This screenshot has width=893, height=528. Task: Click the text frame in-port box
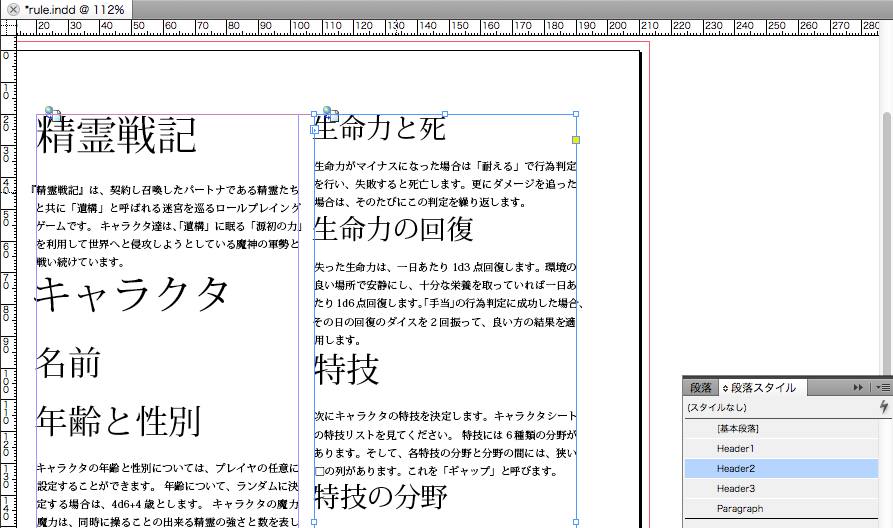point(314,130)
